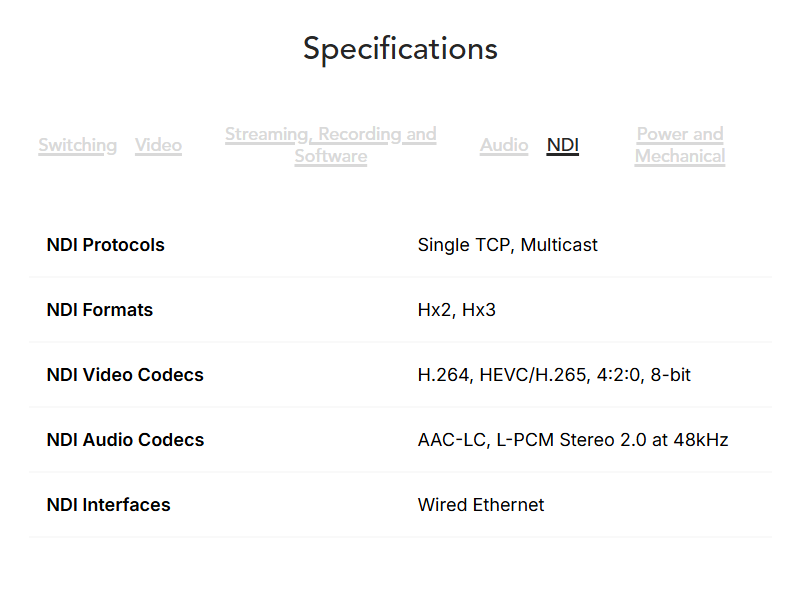Switch to the Switching specifications tab
The height and width of the screenshot is (602, 807).
coord(77,145)
